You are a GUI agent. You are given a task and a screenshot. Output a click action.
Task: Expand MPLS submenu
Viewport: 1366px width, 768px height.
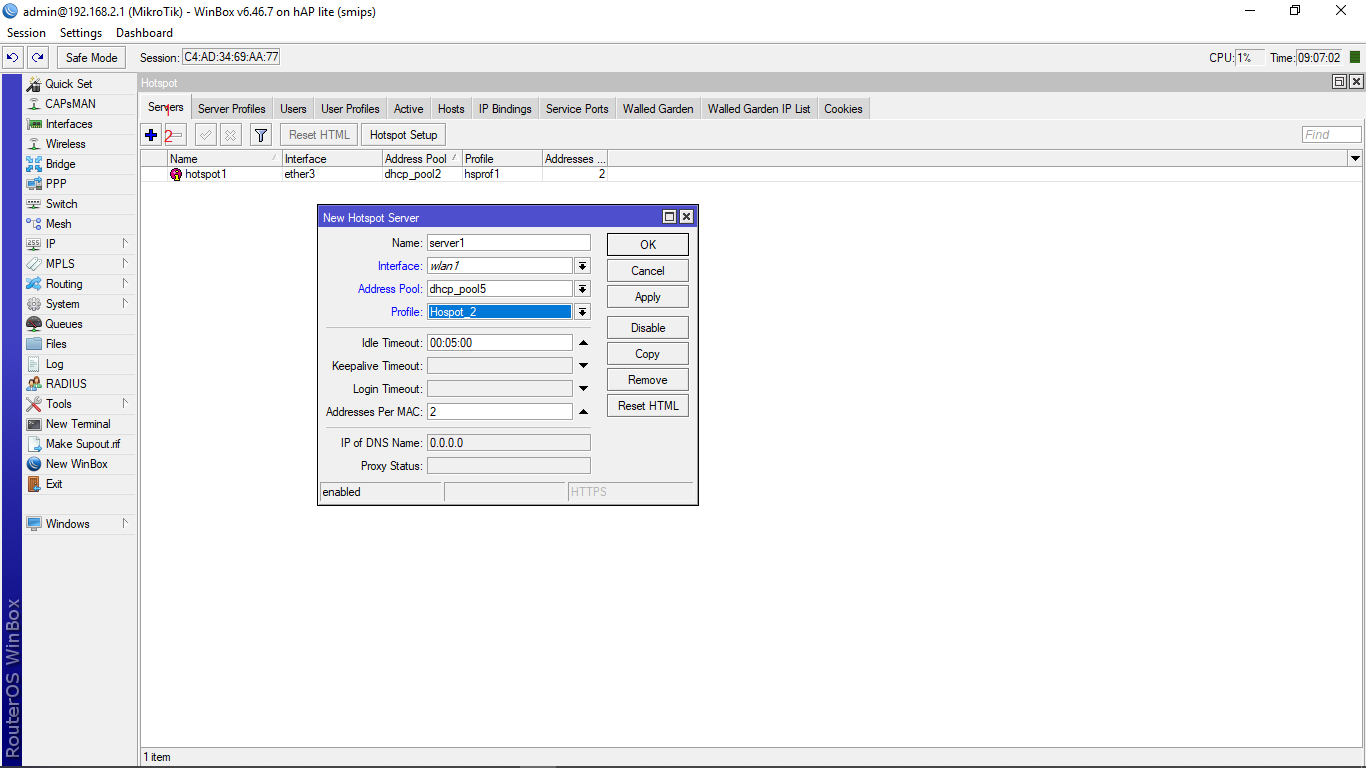point(125,264)
